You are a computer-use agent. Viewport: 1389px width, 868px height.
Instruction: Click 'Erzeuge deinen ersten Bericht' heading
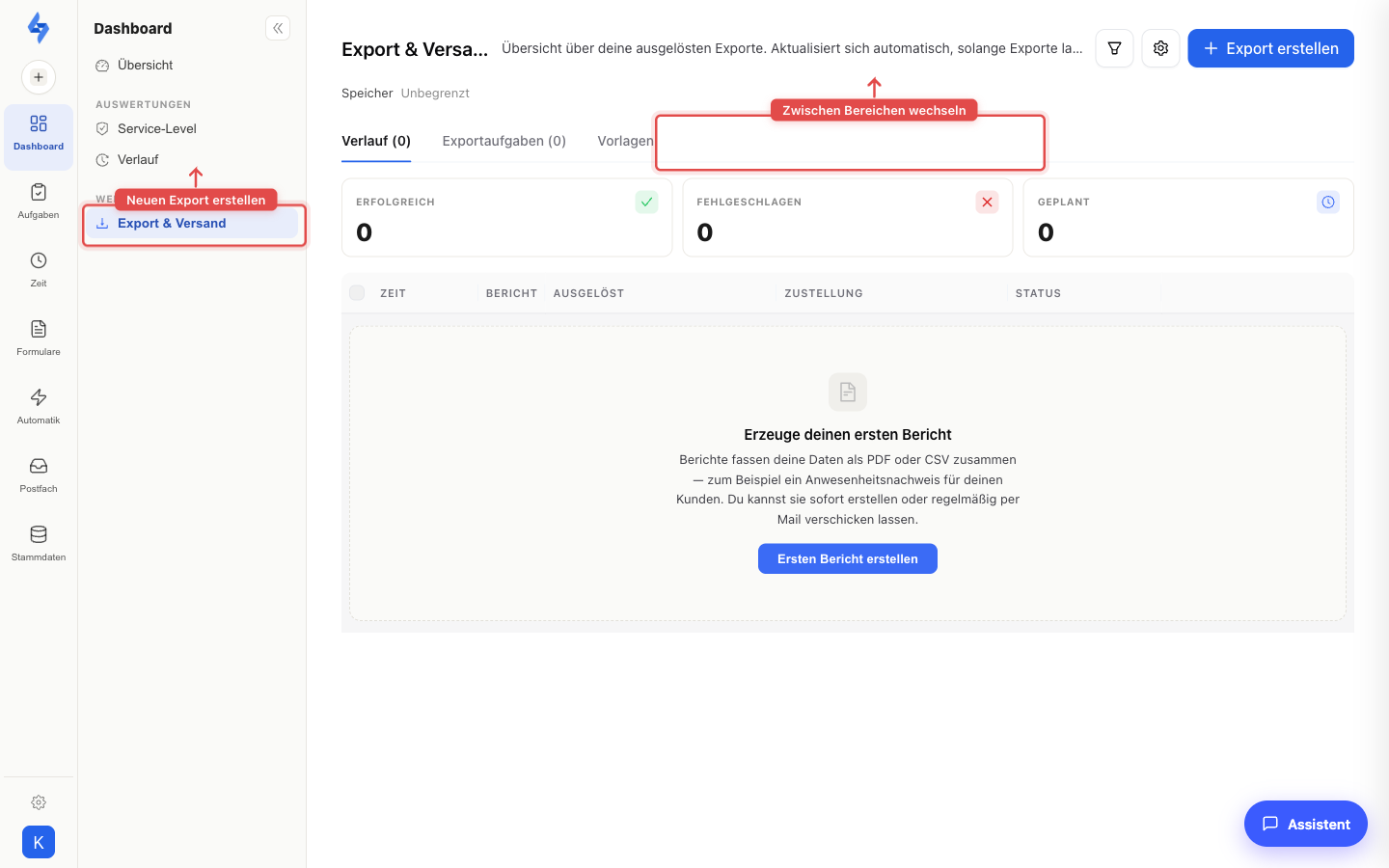(848, 434)
